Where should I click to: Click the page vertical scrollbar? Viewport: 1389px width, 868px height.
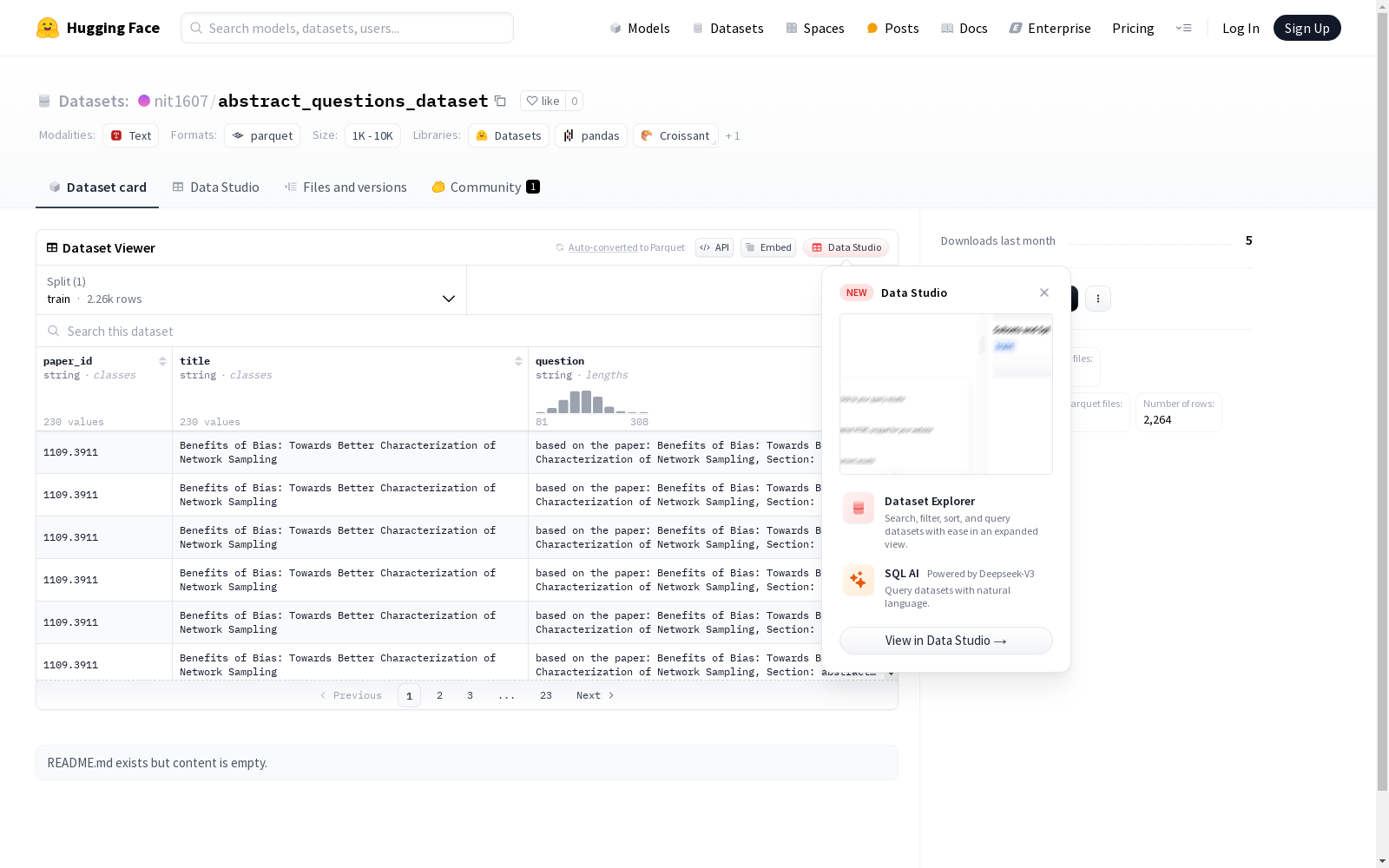click(1382, 399)
